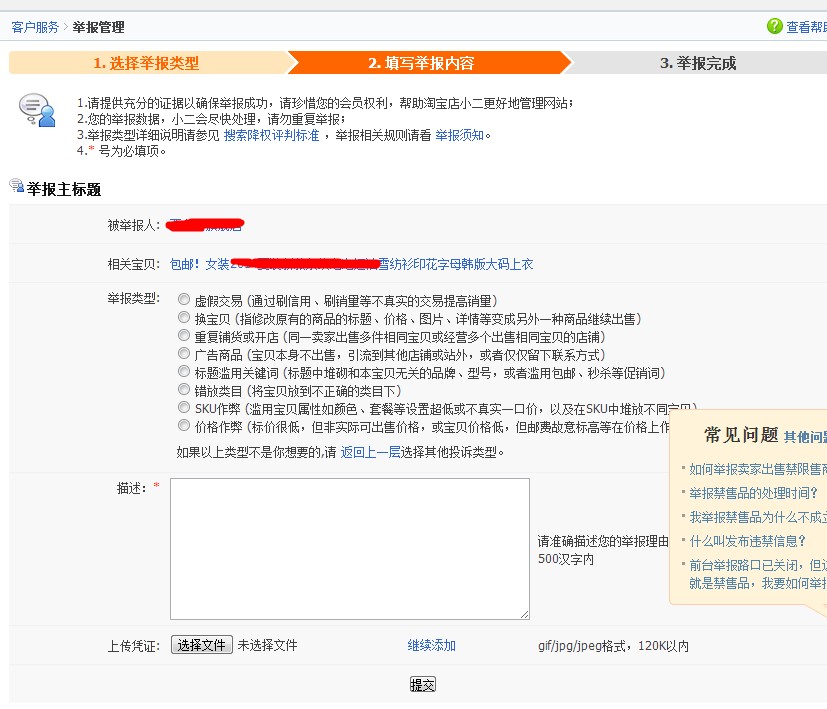Go to step 1 选择举报类型 tab

[146, 63]
